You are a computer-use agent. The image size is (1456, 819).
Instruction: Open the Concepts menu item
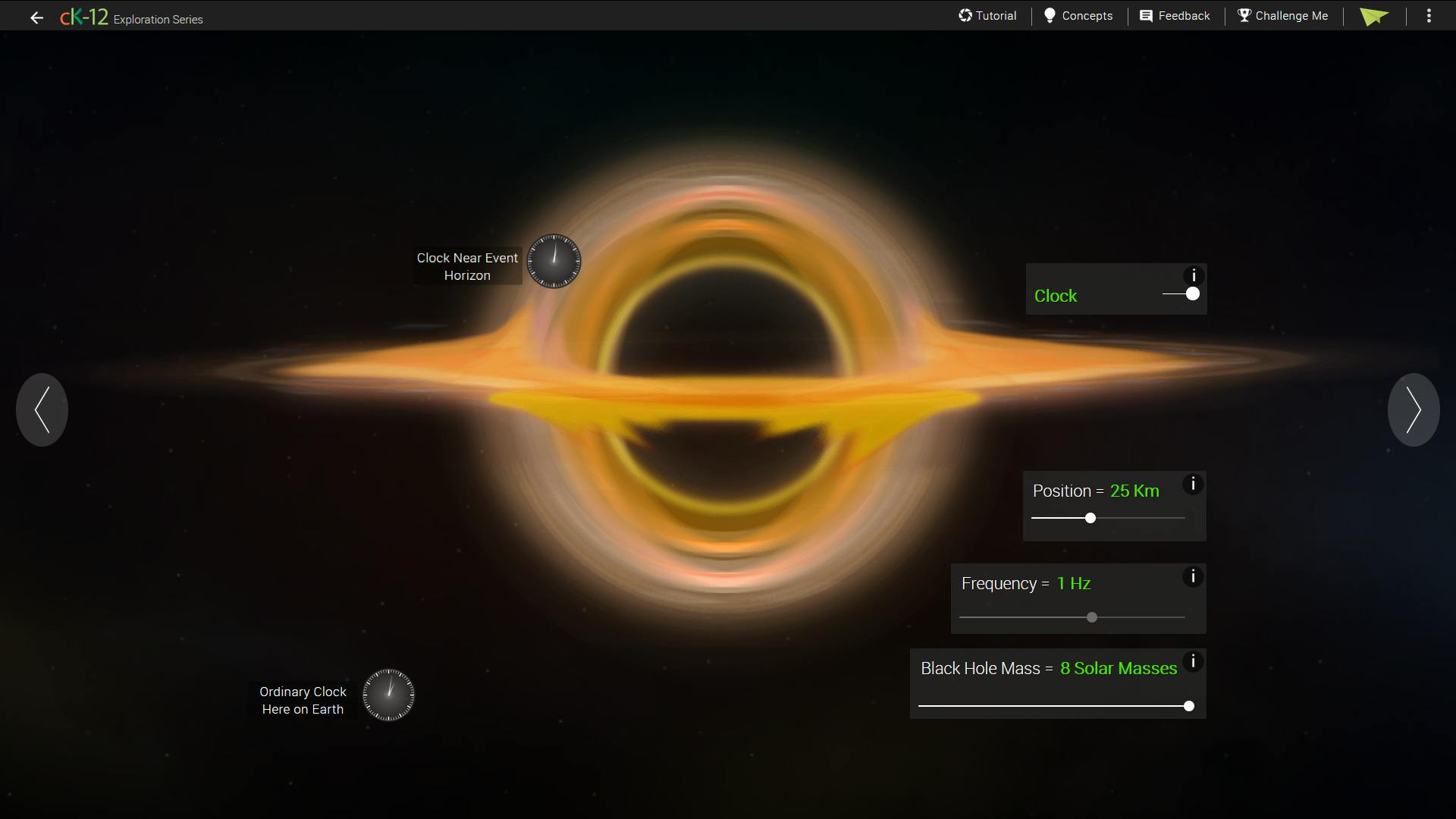1078,16
